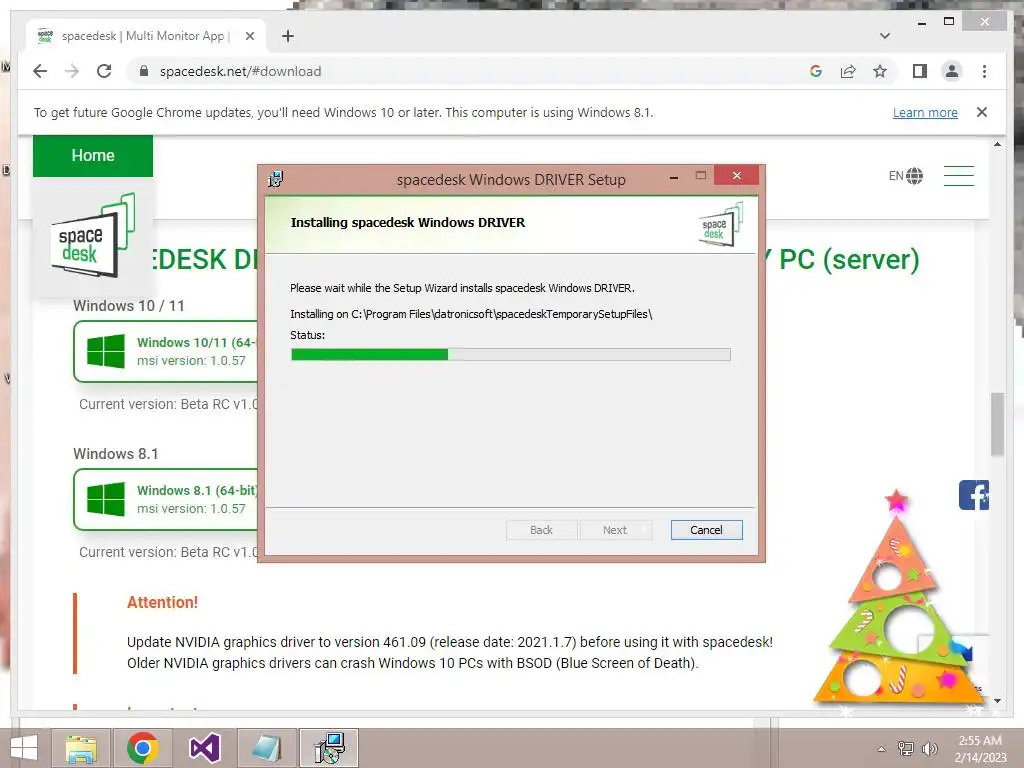Screen dimensions: 1024x768
Task: Click the installation progress bar
Action: tap(511, 355)
